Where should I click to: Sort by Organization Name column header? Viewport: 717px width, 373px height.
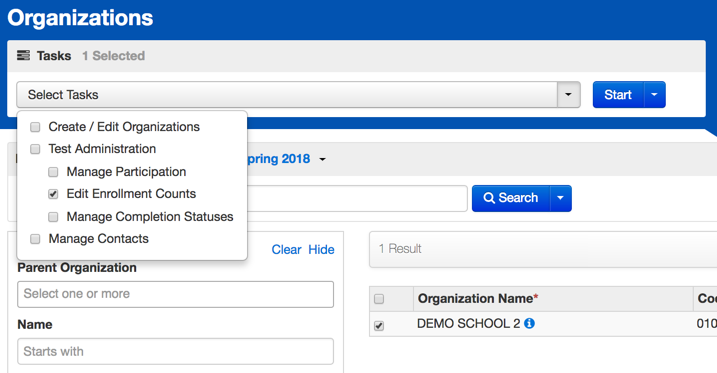478,298
